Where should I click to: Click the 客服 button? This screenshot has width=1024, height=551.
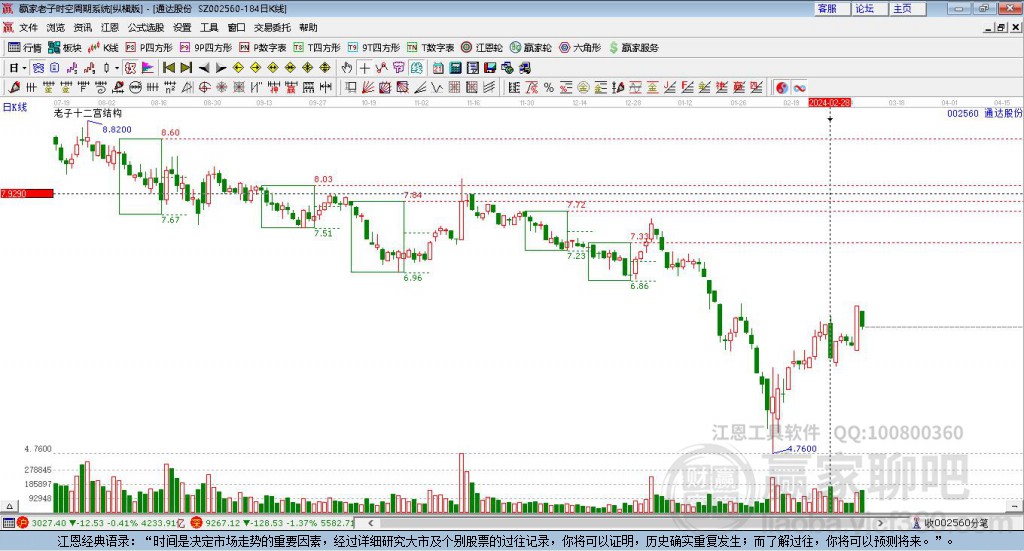point(832,8)
